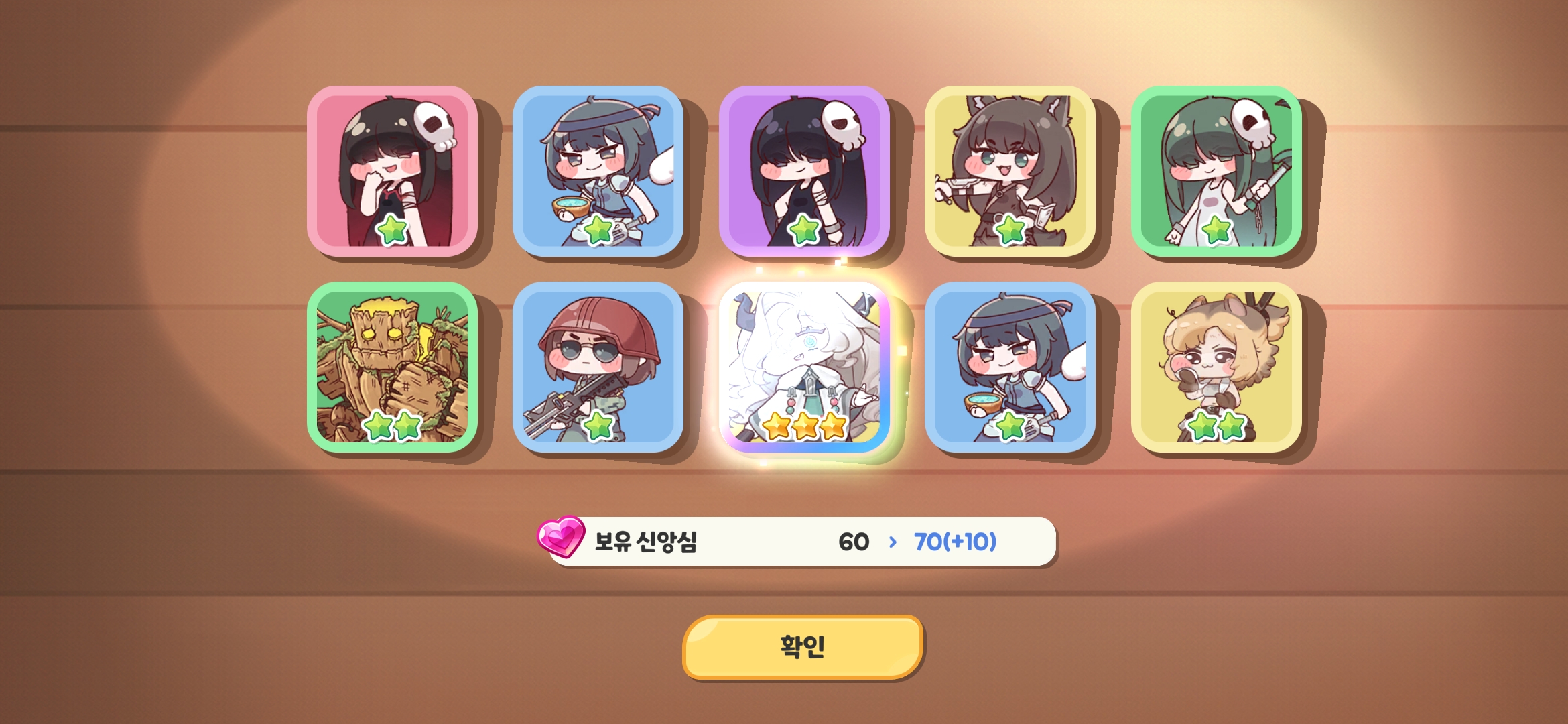Select the blonde curly-haired two-star card

(1216, 367)
